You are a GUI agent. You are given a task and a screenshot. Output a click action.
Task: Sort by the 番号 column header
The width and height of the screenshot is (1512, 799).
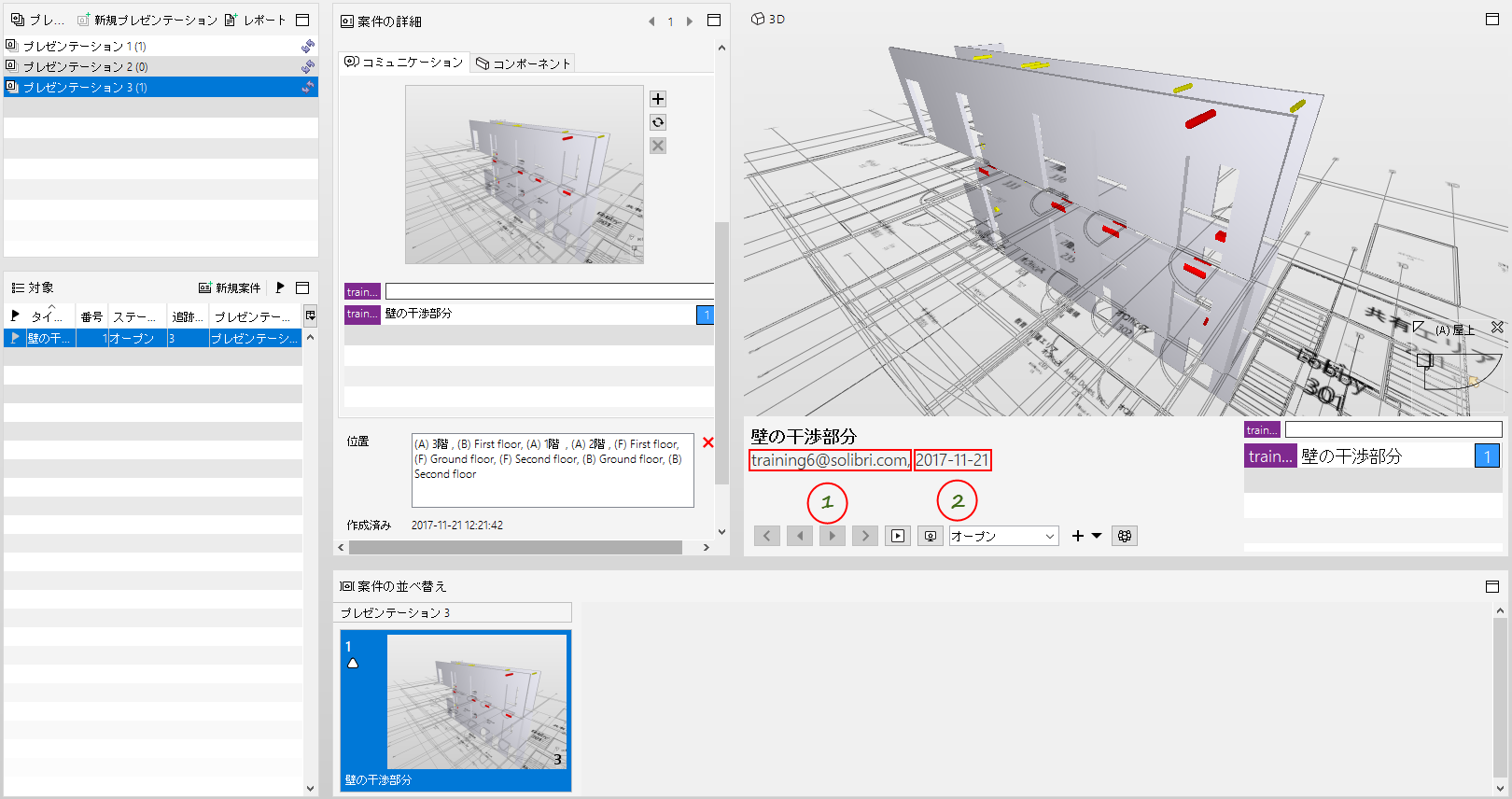pyautogui.click(x=91, y=316)
